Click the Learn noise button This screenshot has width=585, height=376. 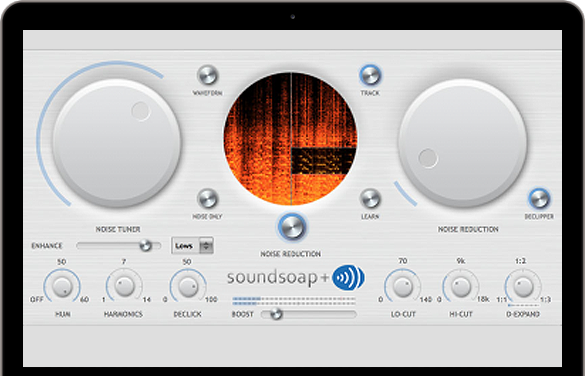[x=370, y=199]
